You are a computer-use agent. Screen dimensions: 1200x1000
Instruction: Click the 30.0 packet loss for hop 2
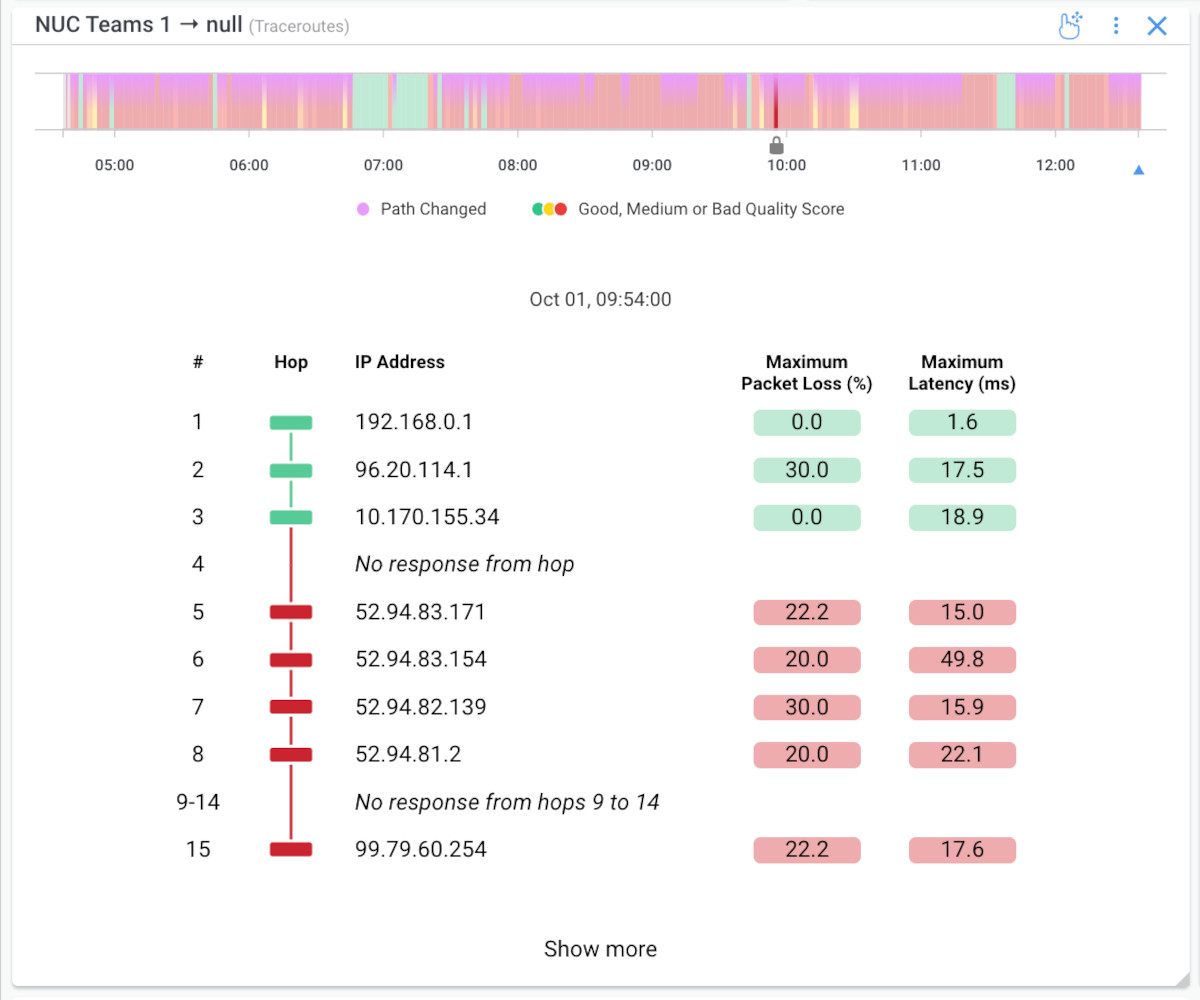(x=807, y=470)
